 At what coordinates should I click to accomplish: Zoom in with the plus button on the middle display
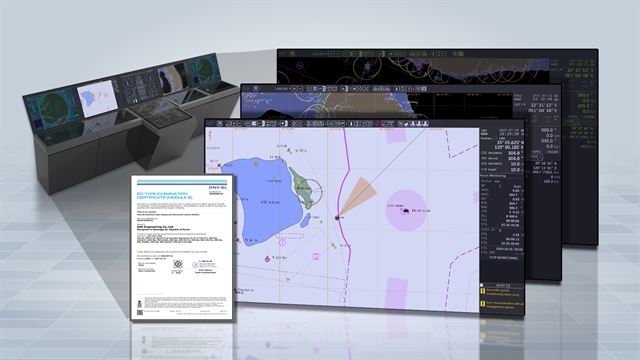(294, 89)
